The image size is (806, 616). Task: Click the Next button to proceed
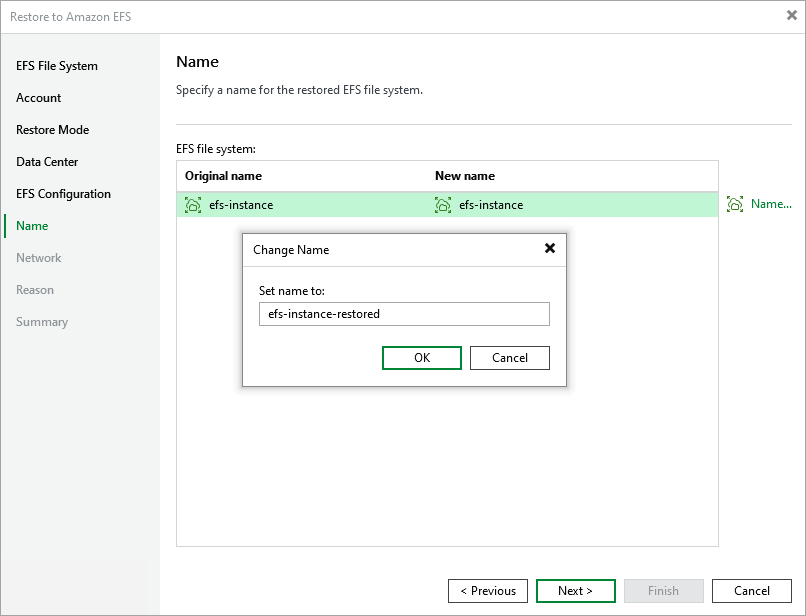[x=575, y=590]
